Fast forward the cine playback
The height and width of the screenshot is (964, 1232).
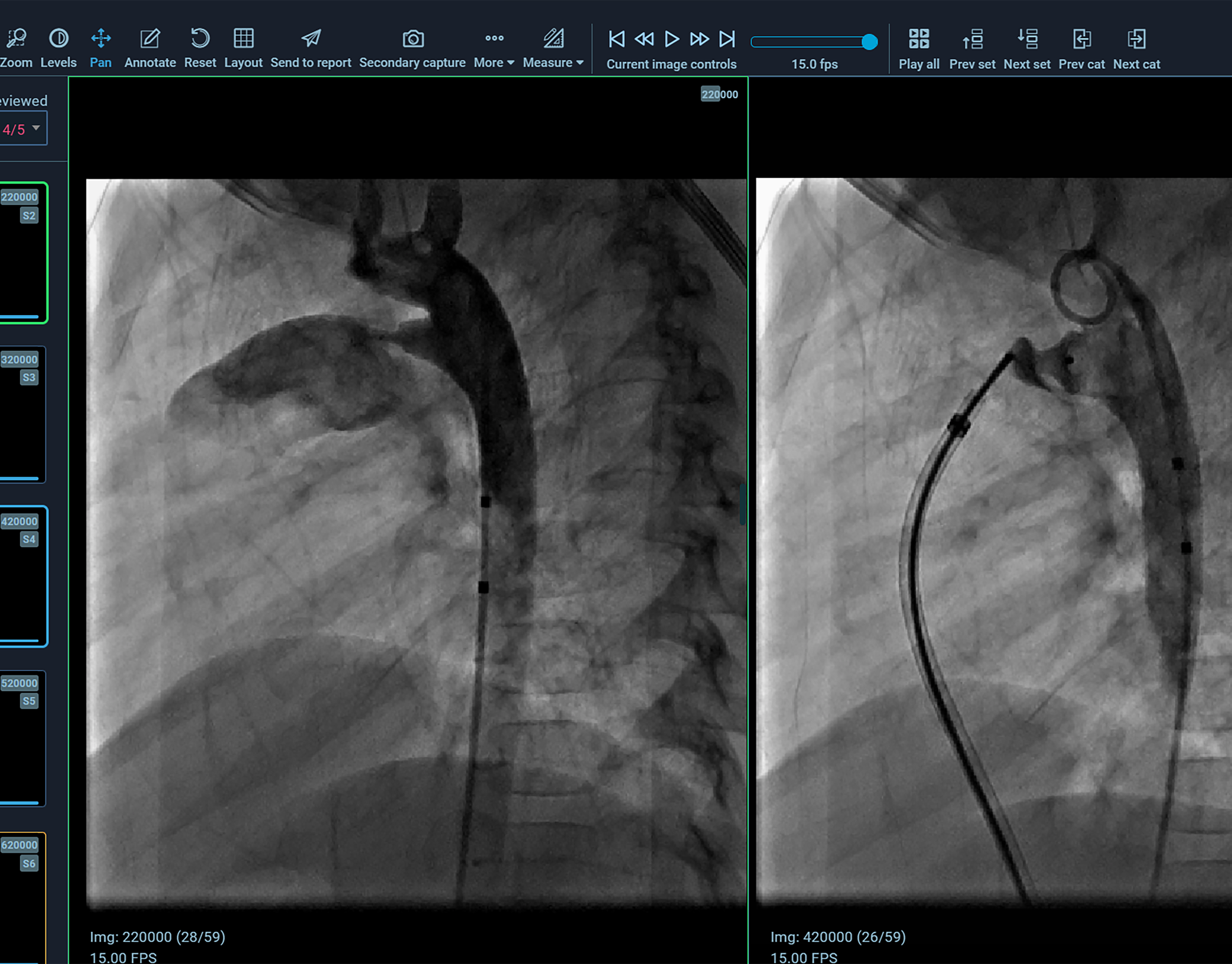point(699,39)
